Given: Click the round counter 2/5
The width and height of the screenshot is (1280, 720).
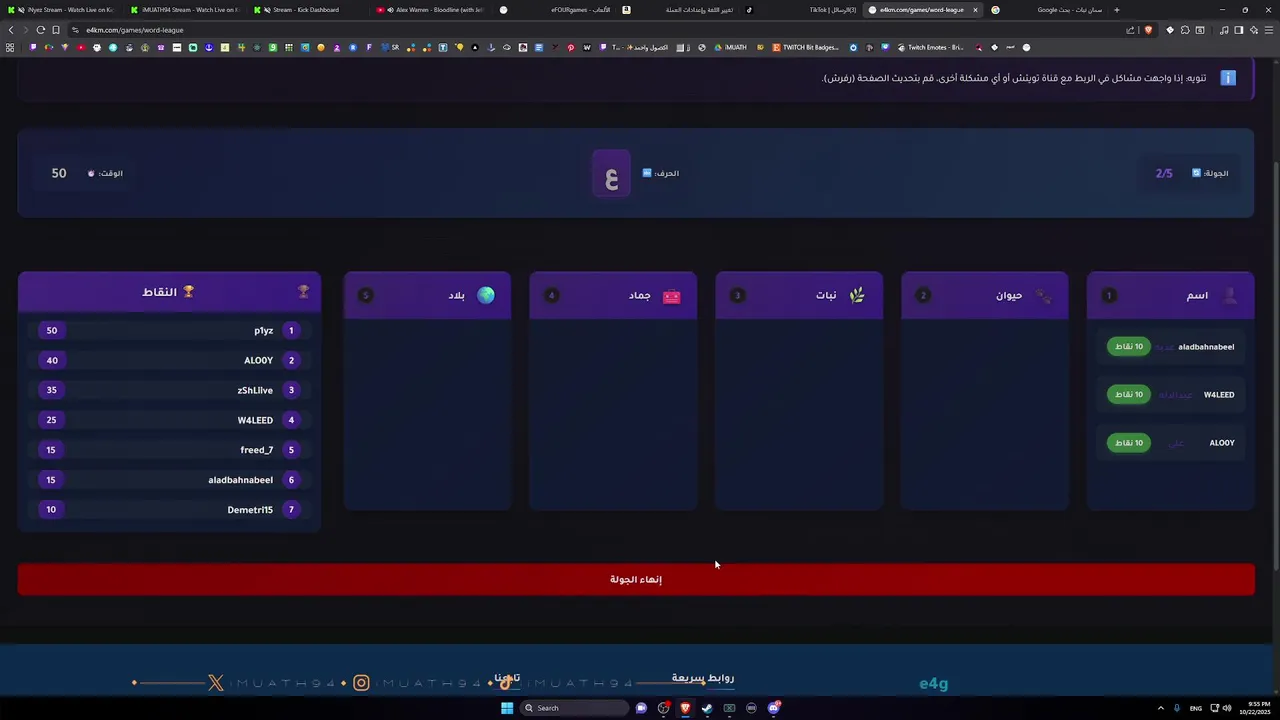Looking at the screenshot, I should click(1164, 173).
